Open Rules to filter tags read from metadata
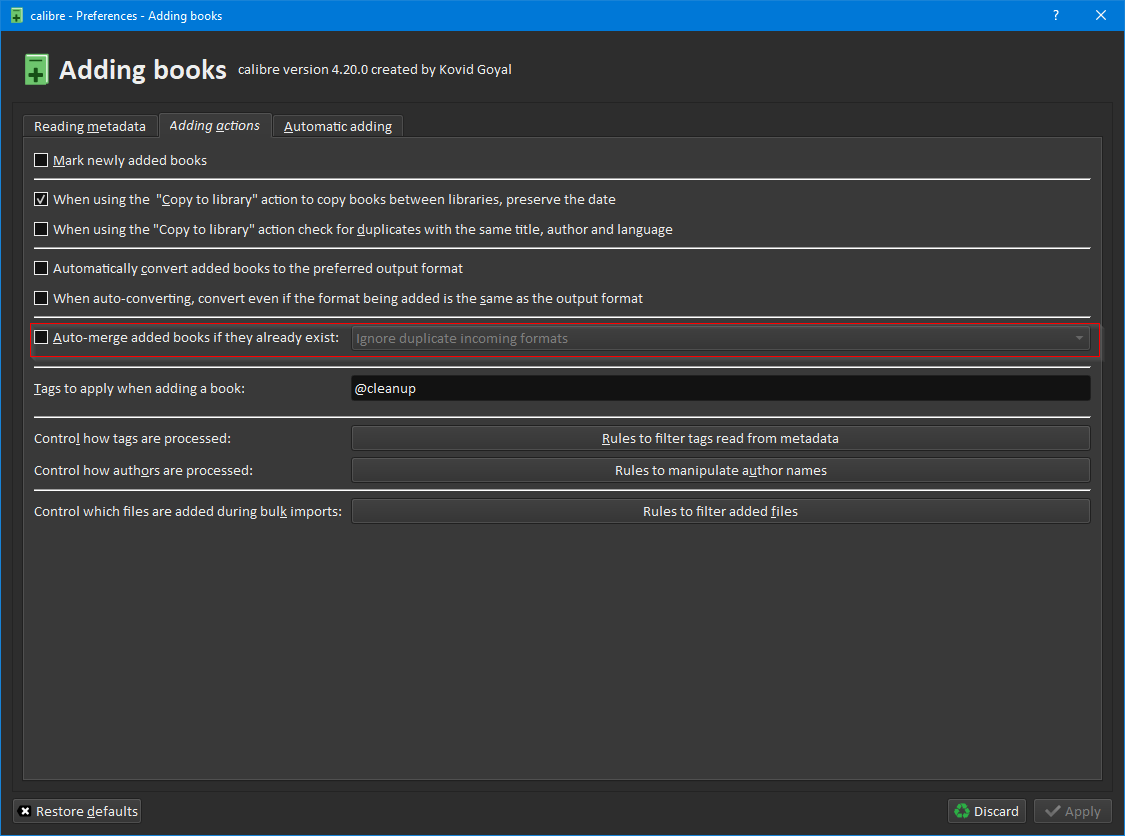Image resolution: width=1125 pixels, height=836 pixels. [720, 438]
